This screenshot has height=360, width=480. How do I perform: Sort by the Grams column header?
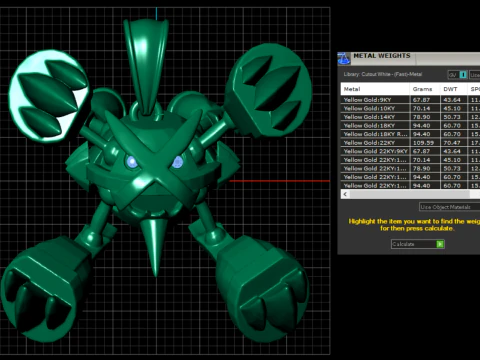[x=425, y=89]
